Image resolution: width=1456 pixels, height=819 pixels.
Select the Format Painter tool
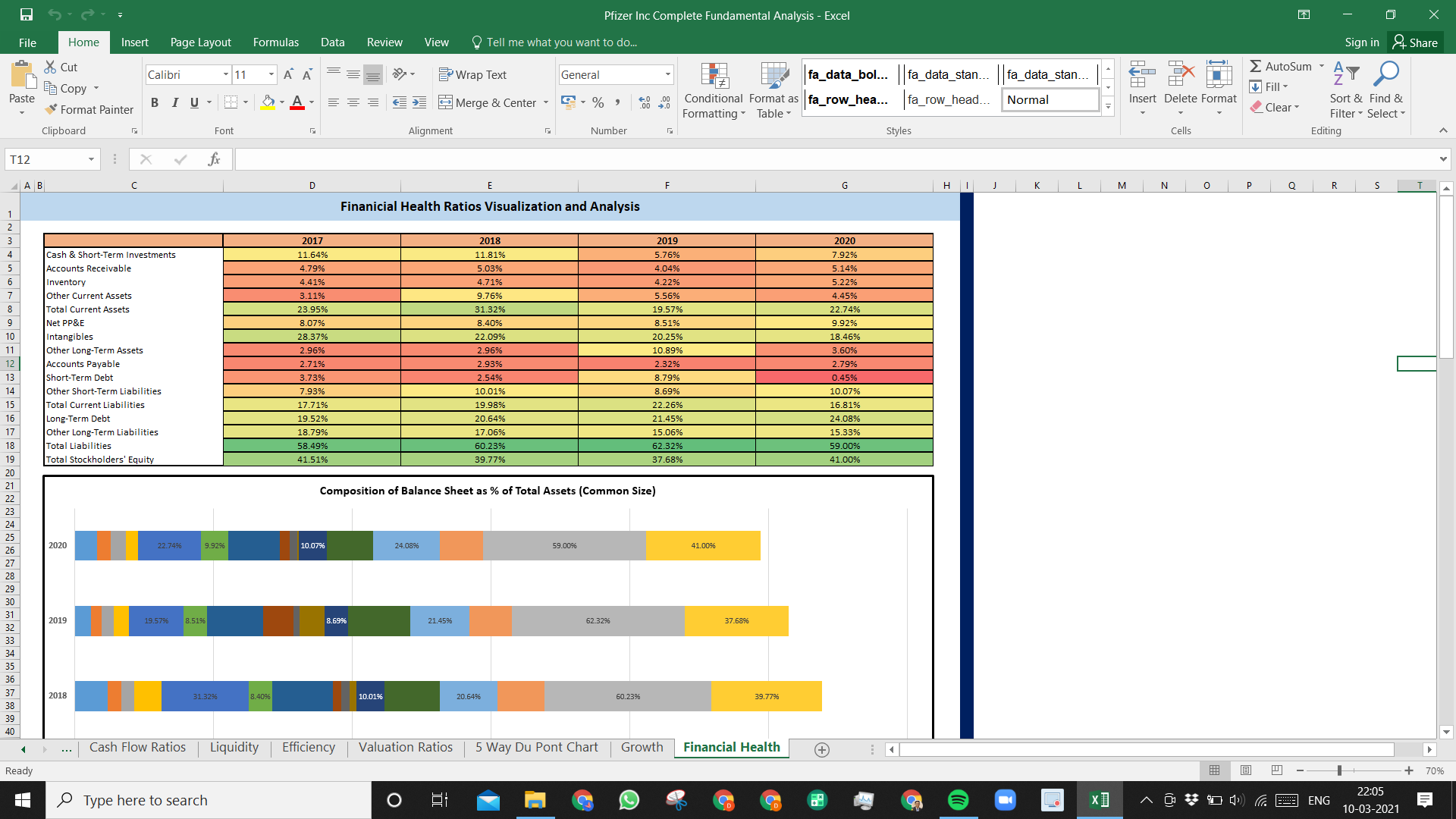89,109
